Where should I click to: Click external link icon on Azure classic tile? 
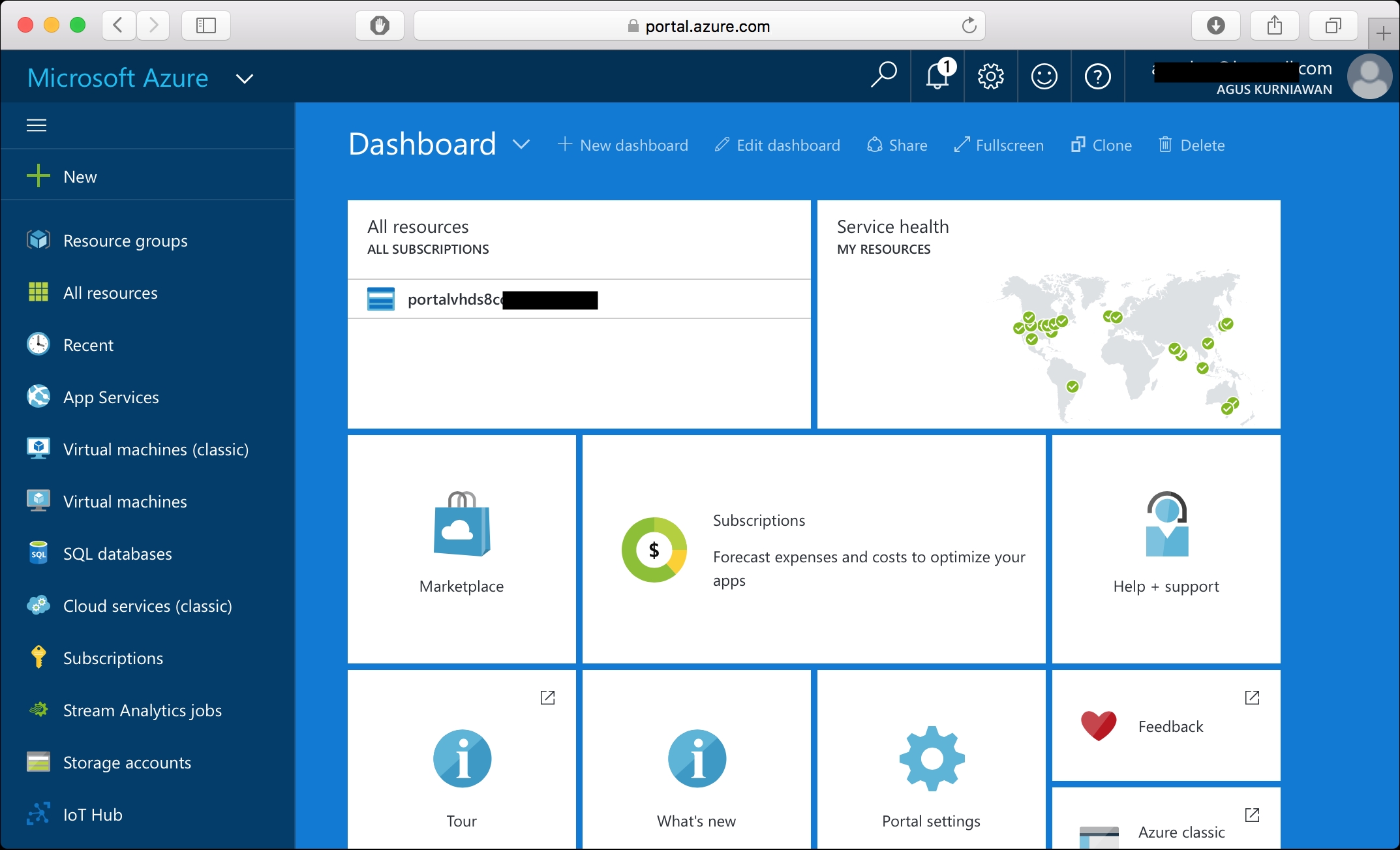1252,815
